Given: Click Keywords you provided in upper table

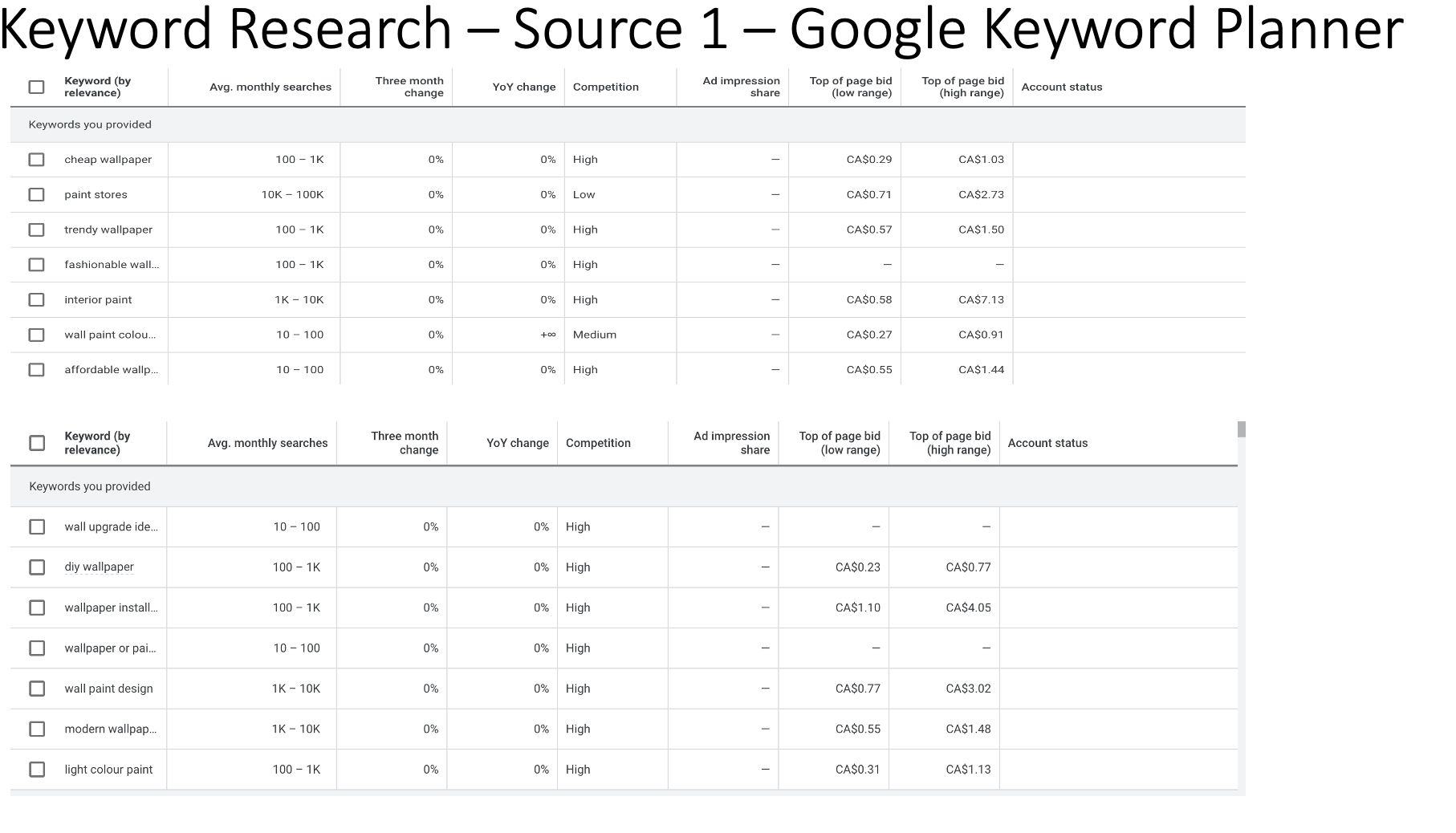Looking at the screenshot, I should coord(90,124).
